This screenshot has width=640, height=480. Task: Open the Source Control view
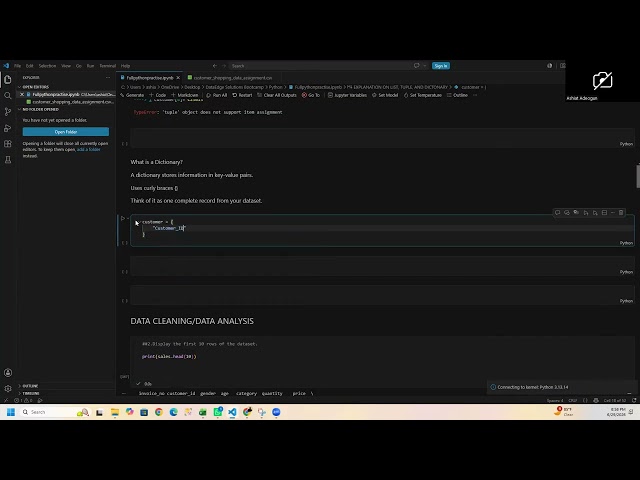pos(8,111)
